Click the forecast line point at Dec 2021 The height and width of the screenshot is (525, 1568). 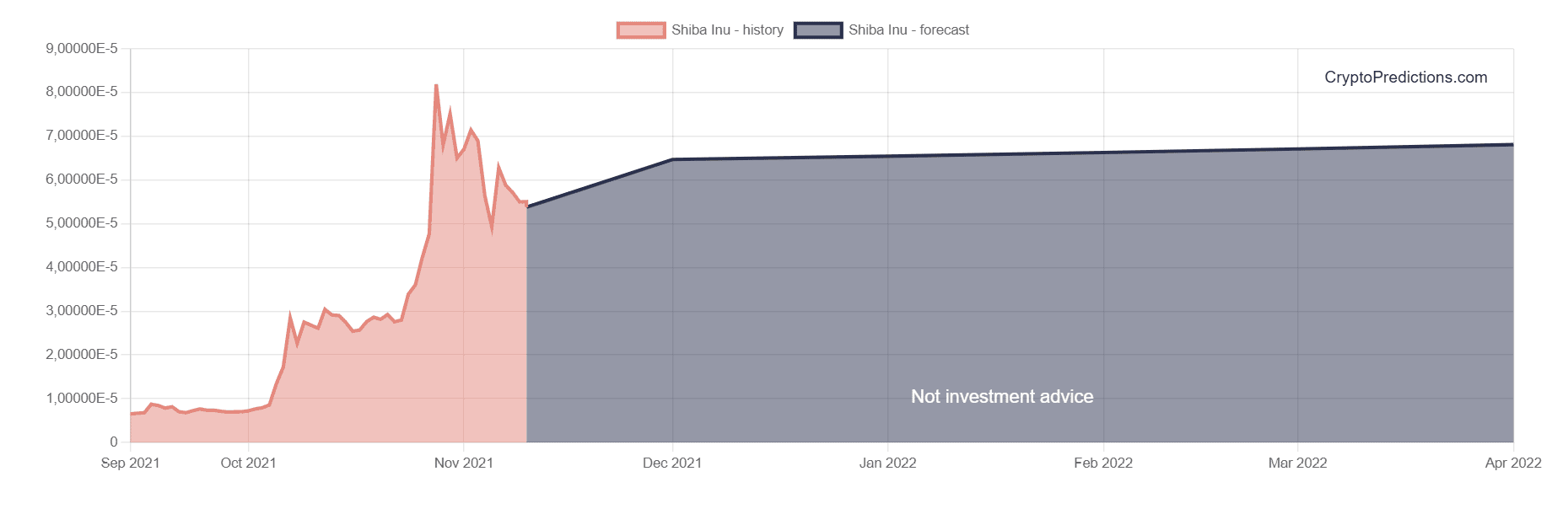672,159
